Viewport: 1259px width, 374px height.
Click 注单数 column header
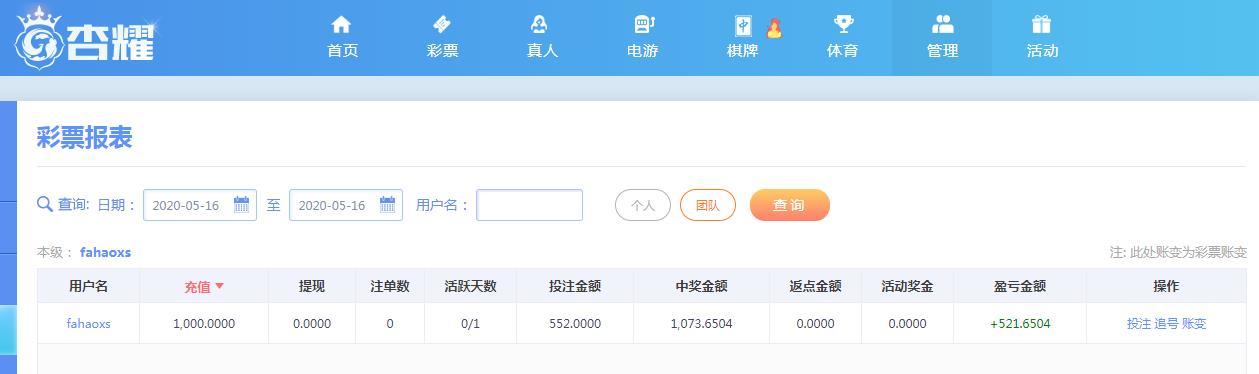[390, 286]
